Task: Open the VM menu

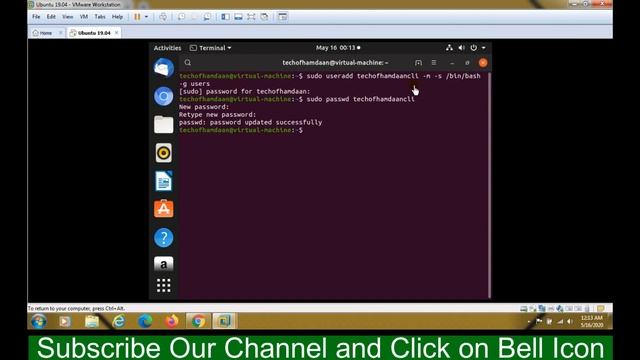Action: [x=84, y=17]
